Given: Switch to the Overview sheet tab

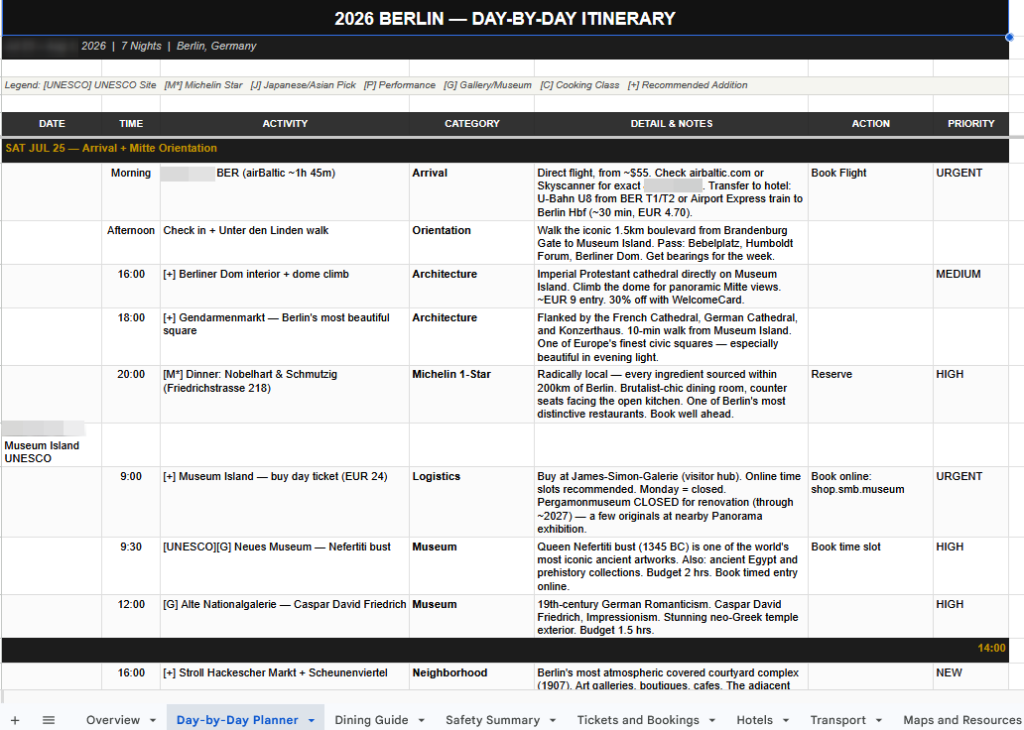Looking at the screenshot, I should click(x=112, y=720).
